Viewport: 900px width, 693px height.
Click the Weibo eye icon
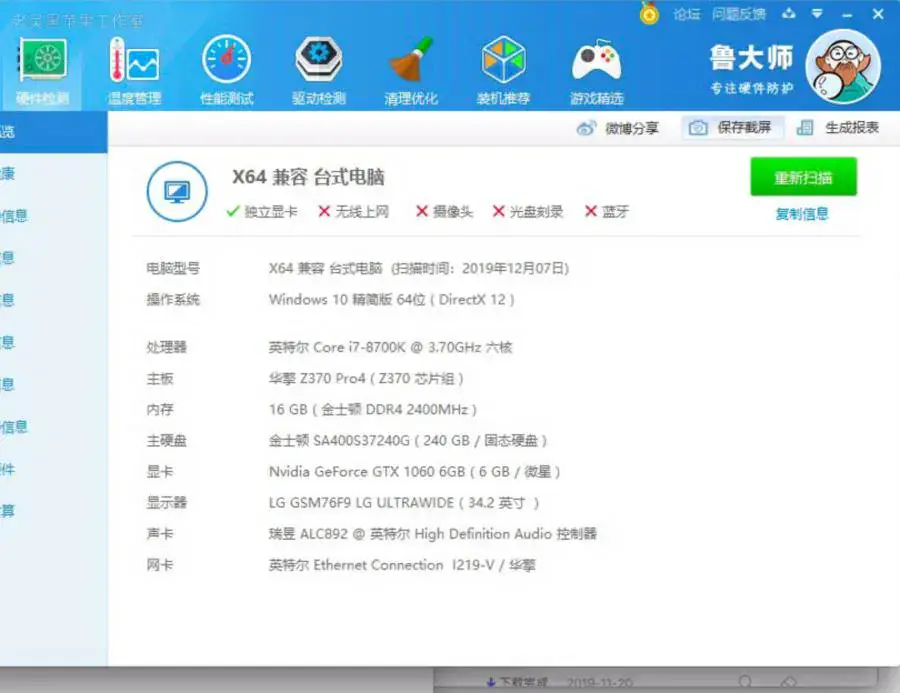(586, 128)
